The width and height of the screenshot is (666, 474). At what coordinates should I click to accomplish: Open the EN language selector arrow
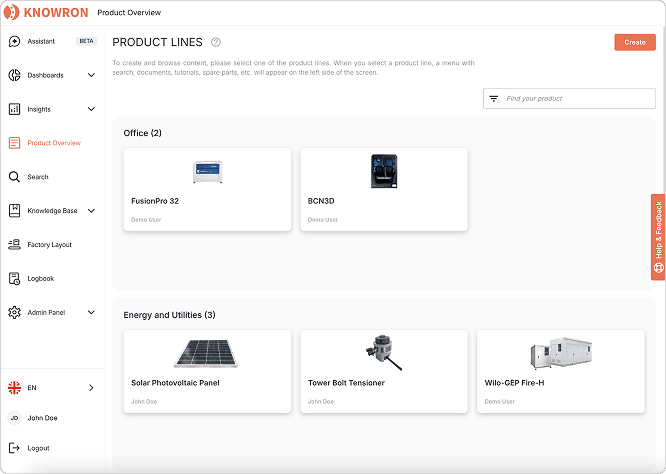tap(91, 388)
